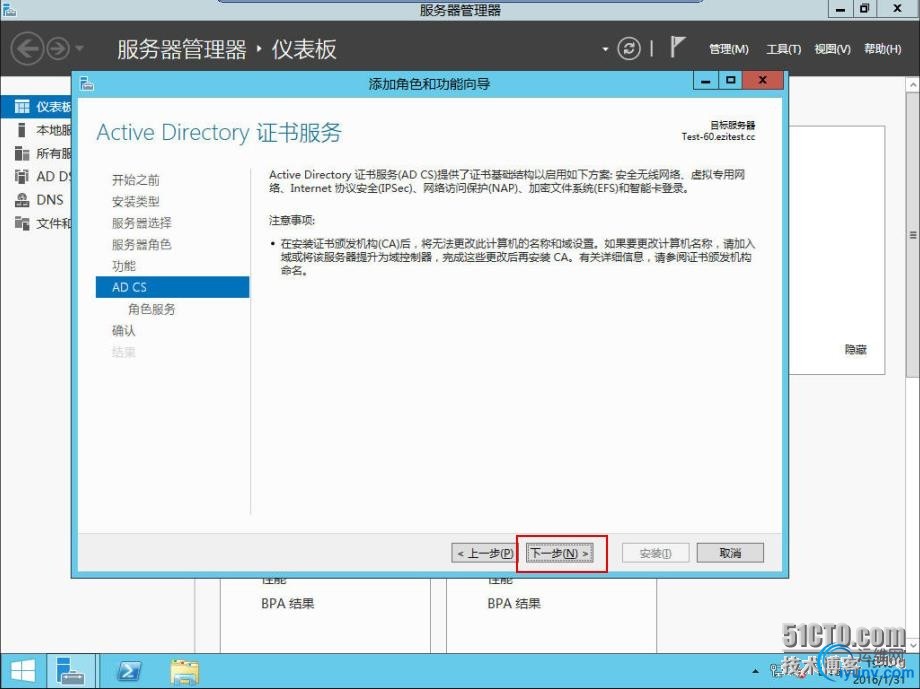Click 取消 cancel button

click(730, 553)
